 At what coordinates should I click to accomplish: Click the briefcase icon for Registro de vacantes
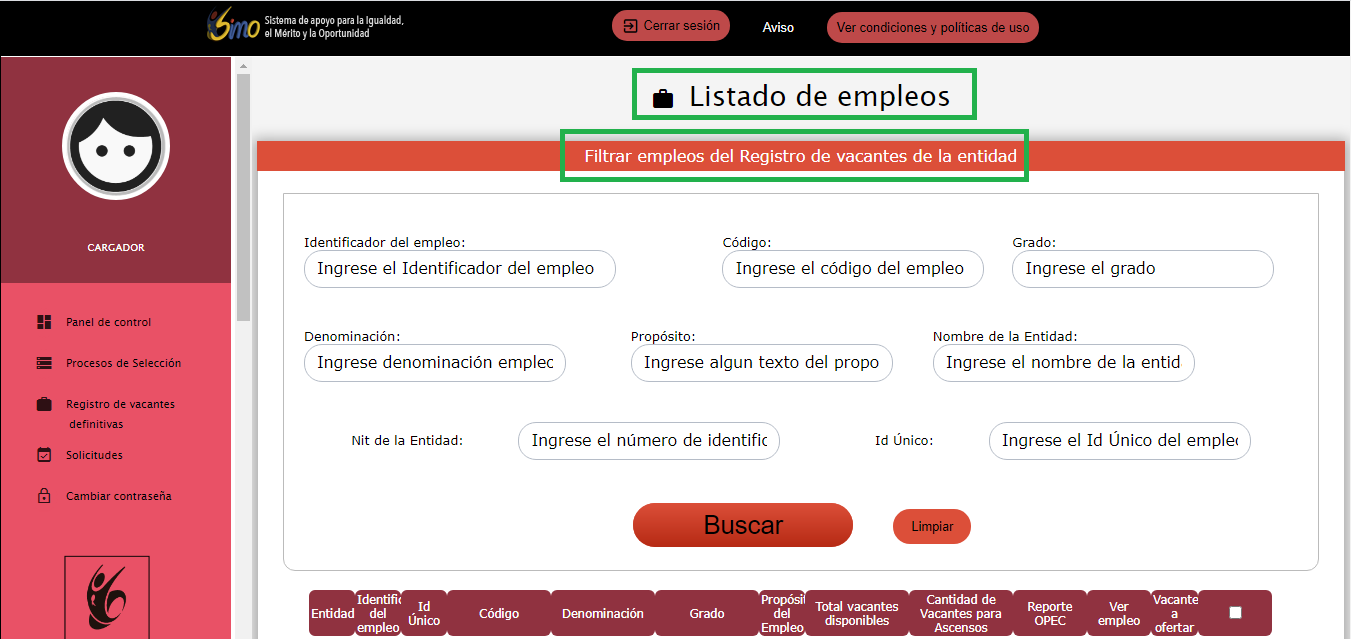(x=44, y=404)
